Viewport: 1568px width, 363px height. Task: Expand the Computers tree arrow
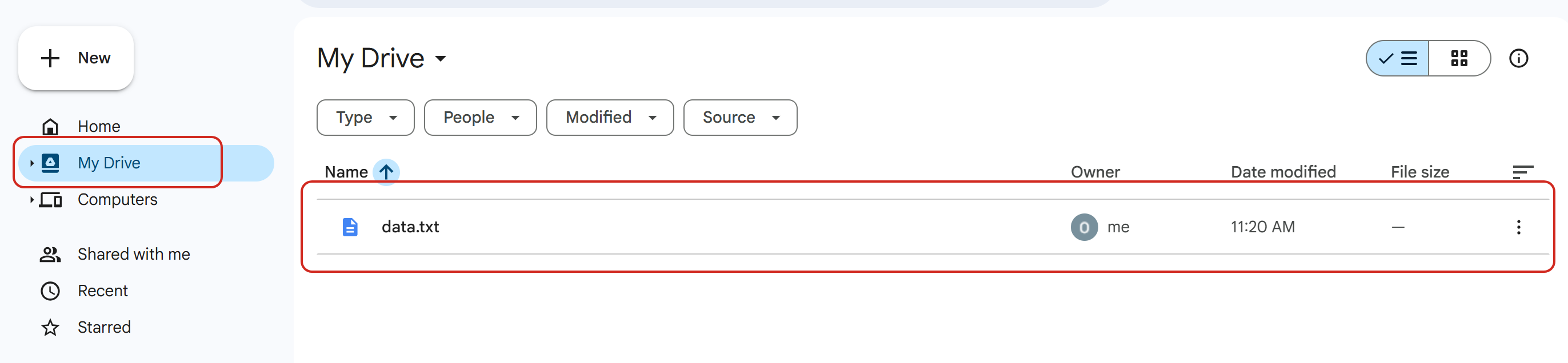31,199
